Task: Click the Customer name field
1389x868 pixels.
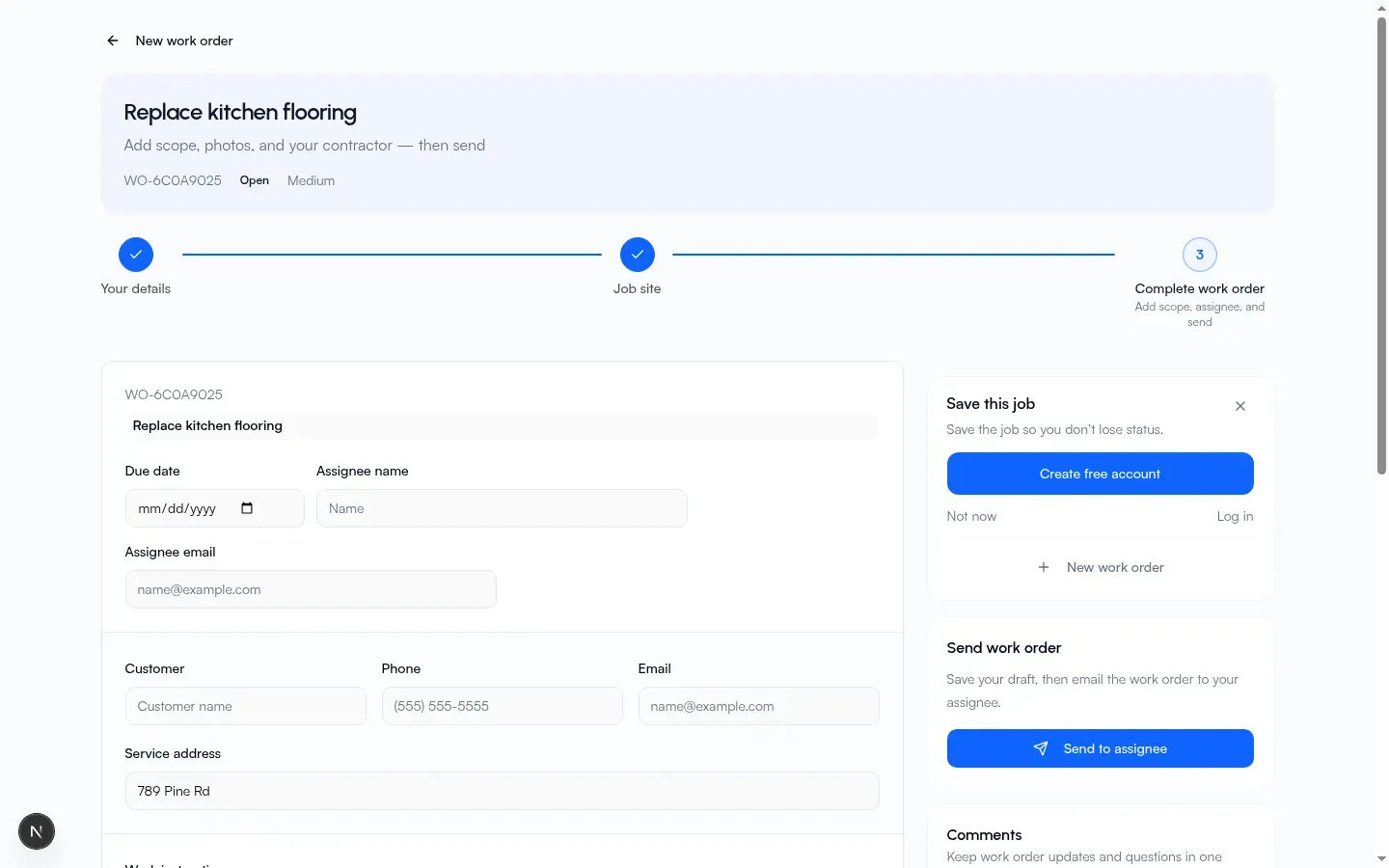Action: (246, 706)
